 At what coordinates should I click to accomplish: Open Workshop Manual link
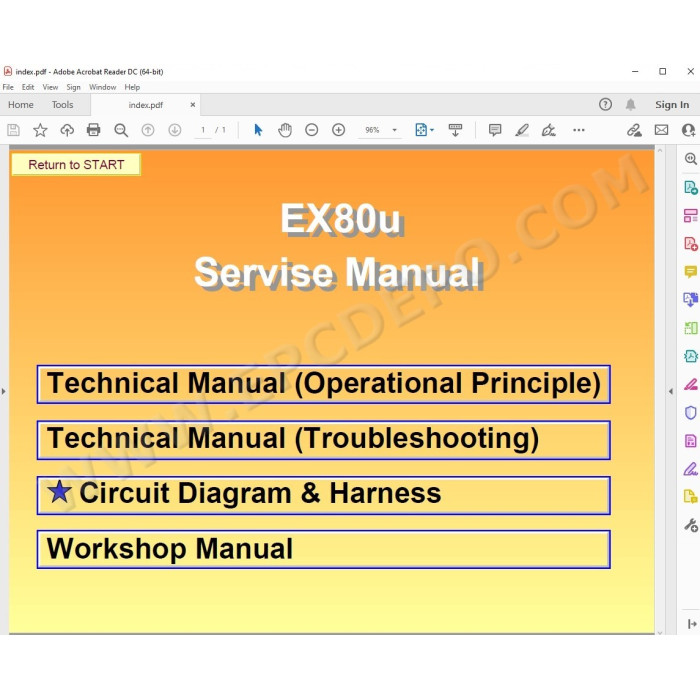click(x=324, y=549)
